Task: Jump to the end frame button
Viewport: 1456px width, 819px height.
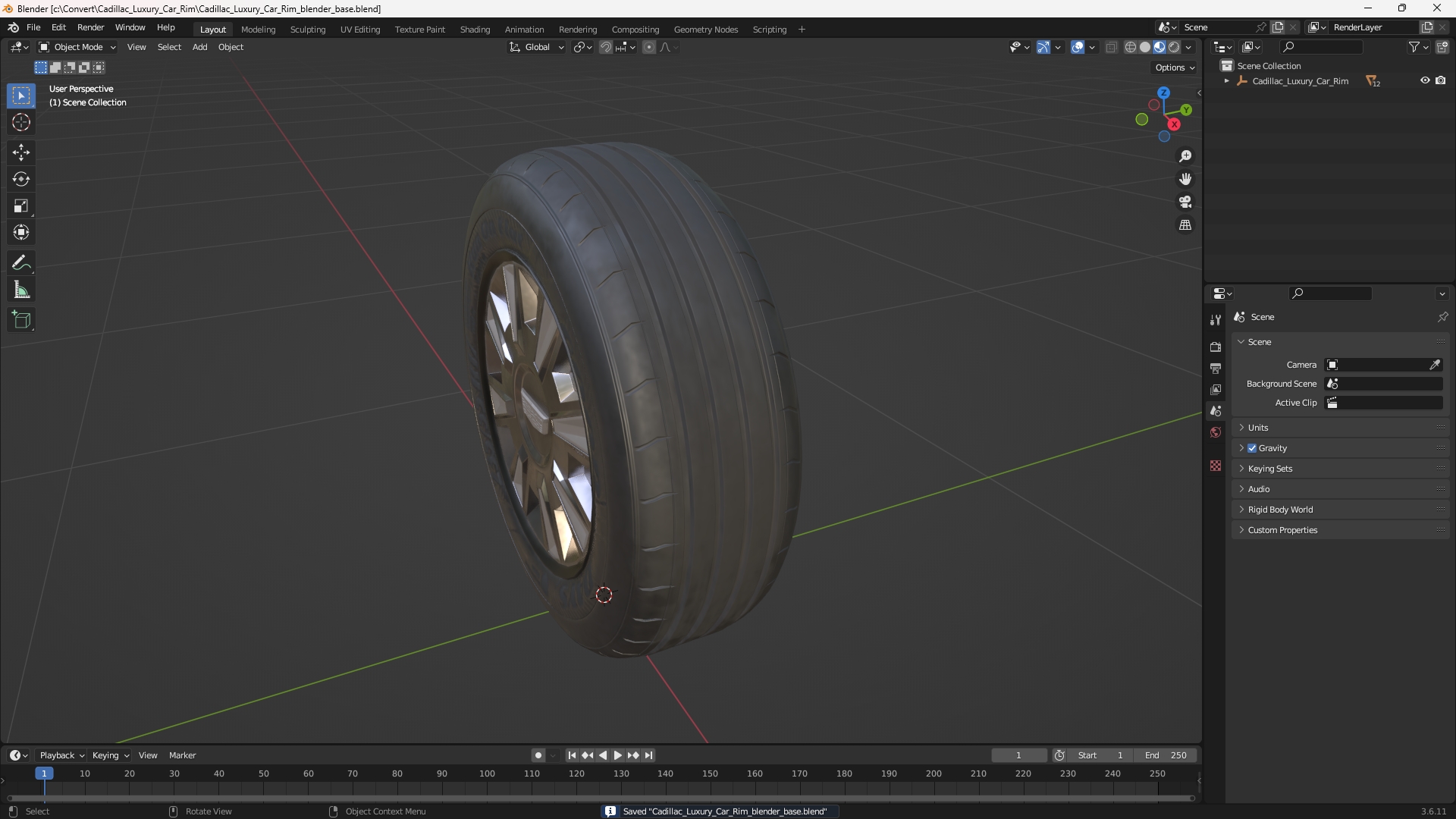Action: 649,755
